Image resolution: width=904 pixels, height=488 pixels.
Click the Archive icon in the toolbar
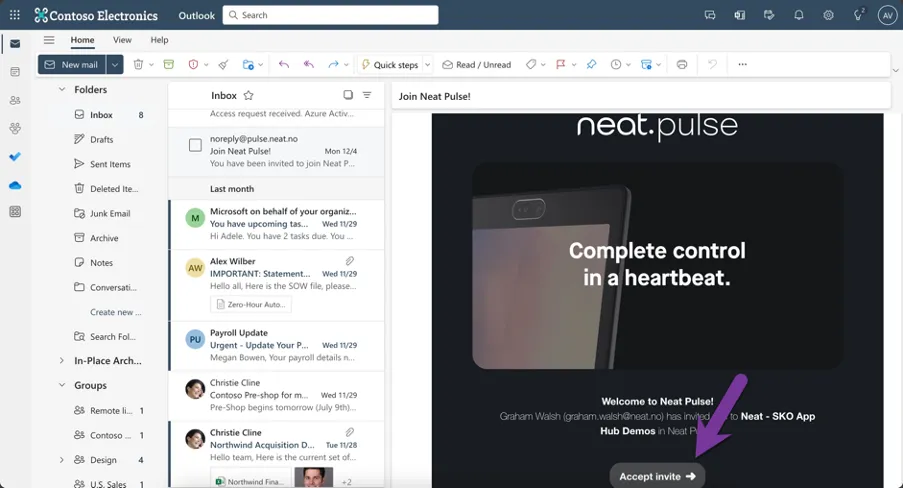pyautogui.click(x=168, y=65)
